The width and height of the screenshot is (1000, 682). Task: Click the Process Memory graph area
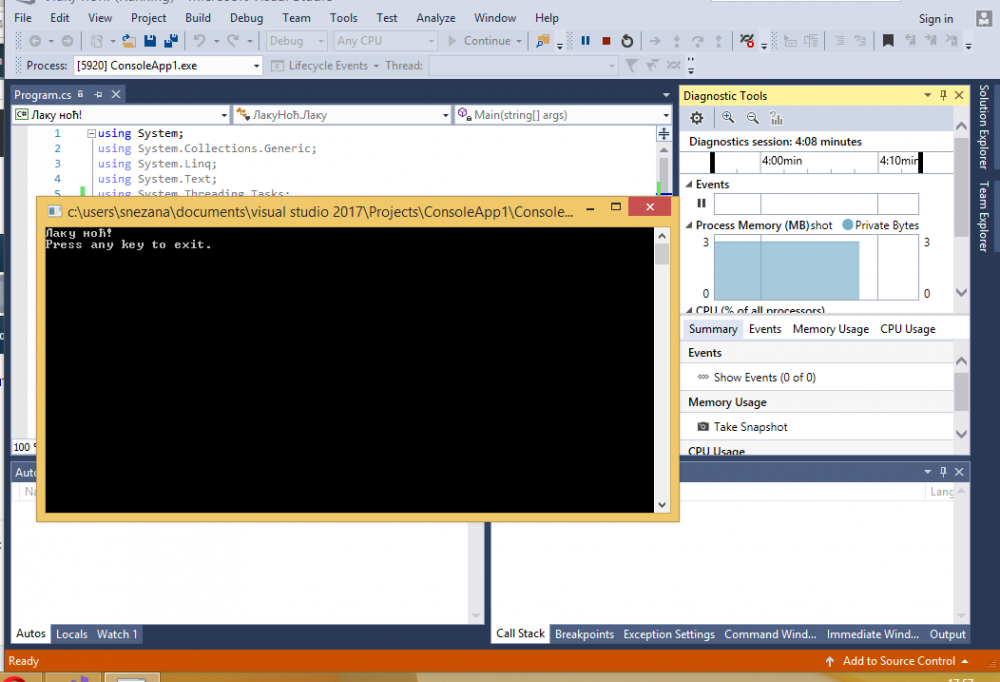click(x=816, y=267)
